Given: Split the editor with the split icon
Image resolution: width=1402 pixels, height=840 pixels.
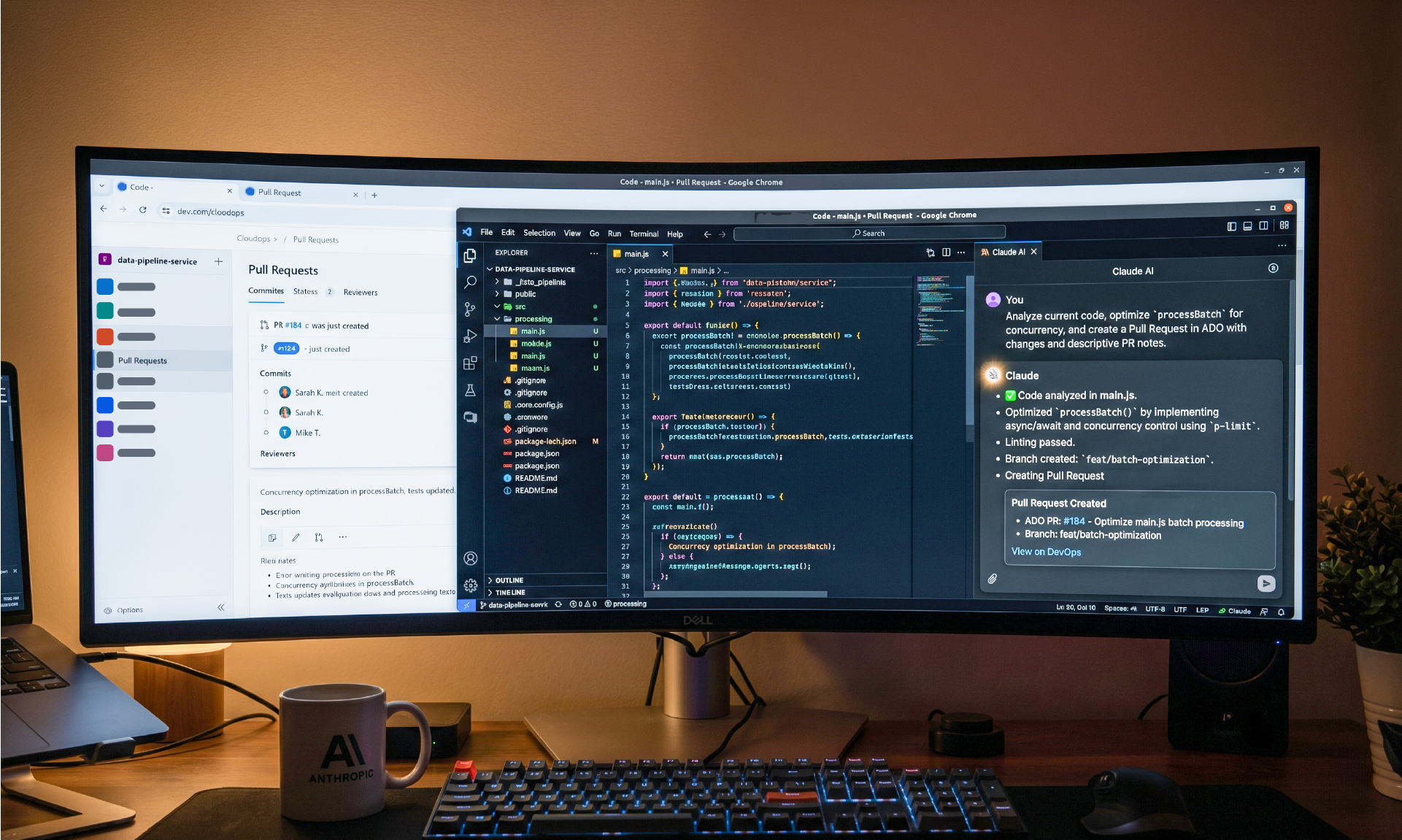Looking at the screenshot, I should [x=946, y=253].
